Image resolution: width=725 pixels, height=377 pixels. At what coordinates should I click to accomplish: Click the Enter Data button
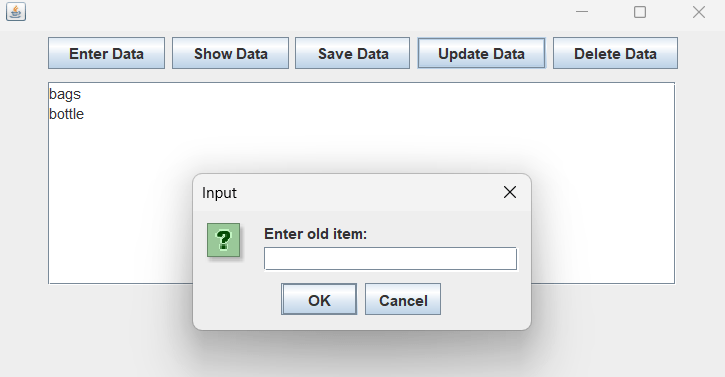(x=106, y=53)
